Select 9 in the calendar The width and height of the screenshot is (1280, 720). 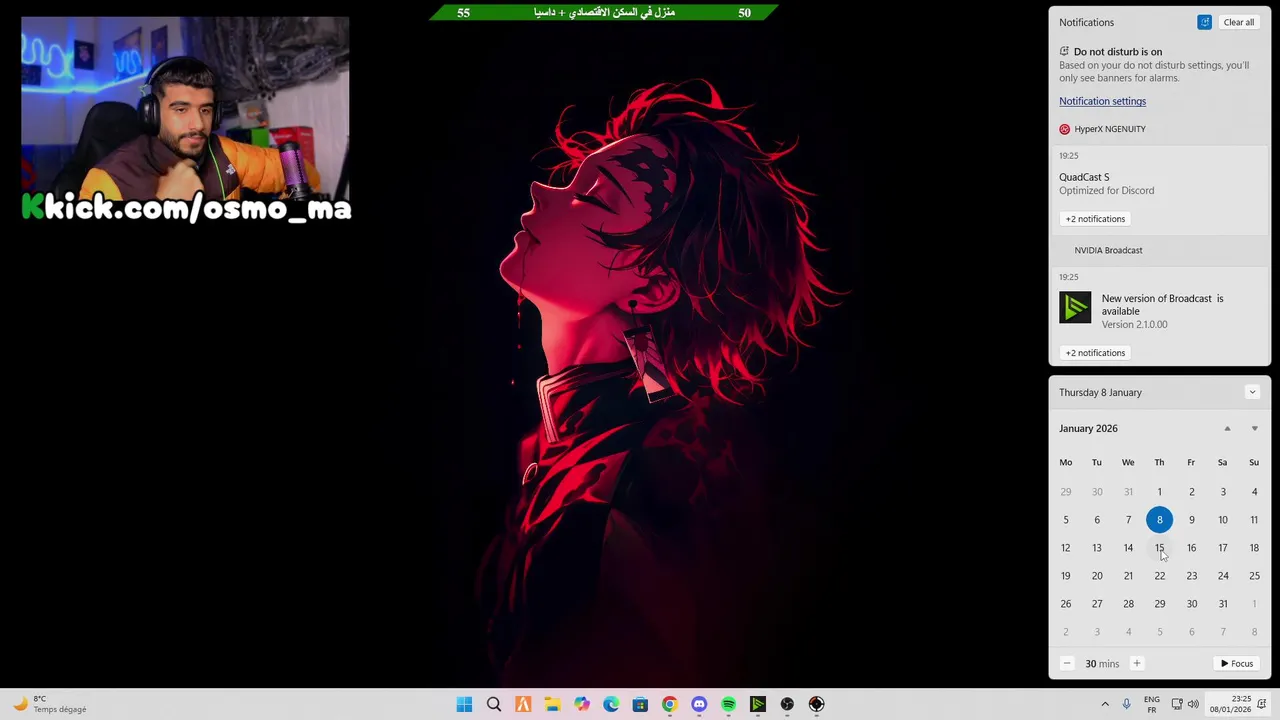pyautogui.click(x=1191, y=519)
